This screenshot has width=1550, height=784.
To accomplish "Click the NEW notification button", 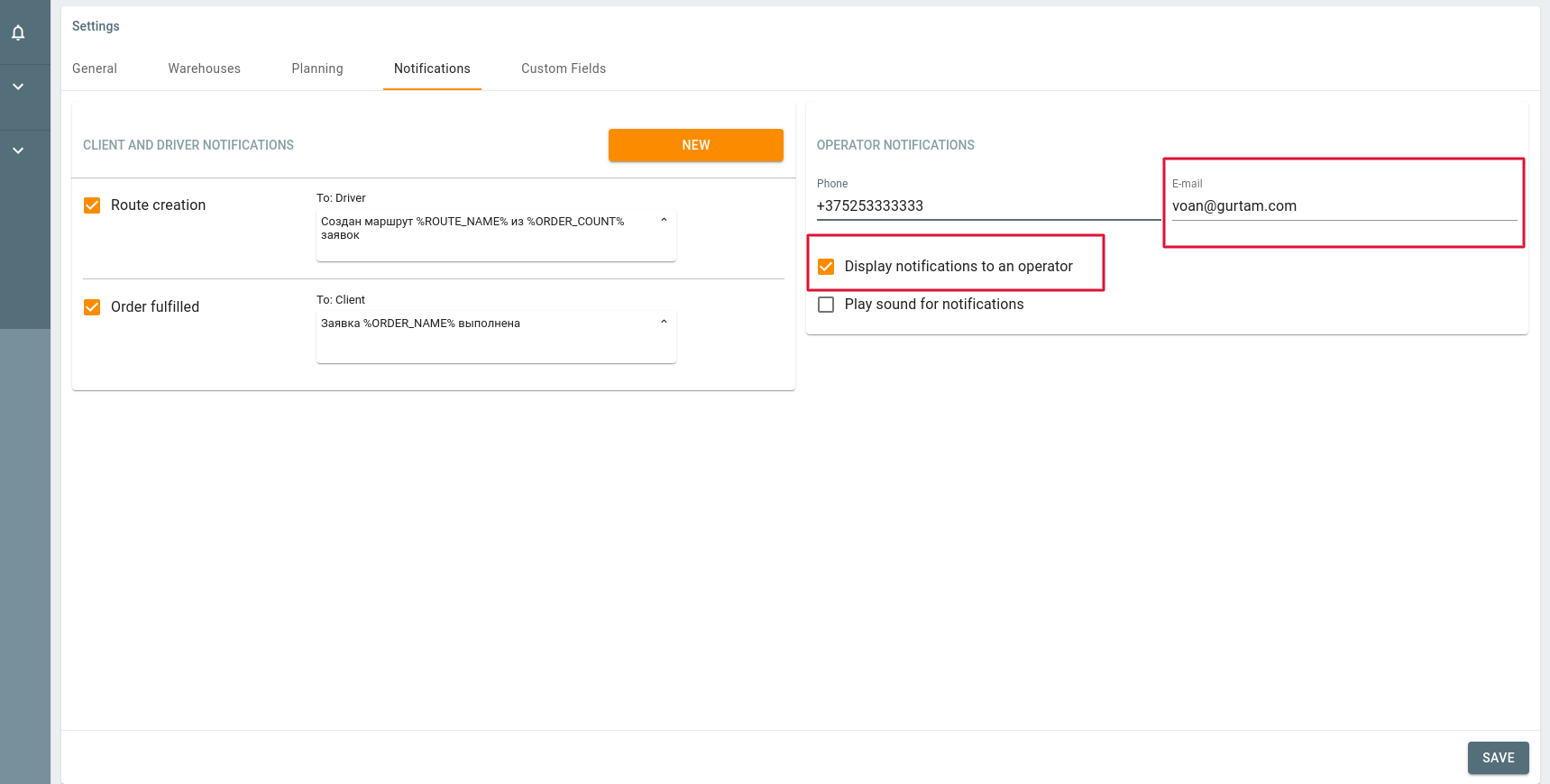I will (x=695, y=145).
